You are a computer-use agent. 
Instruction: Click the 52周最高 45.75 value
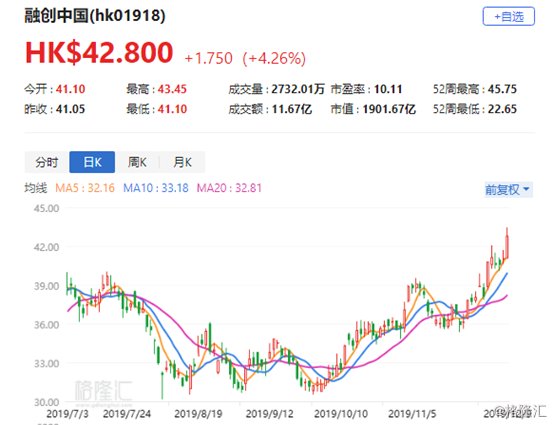point(502,89)
